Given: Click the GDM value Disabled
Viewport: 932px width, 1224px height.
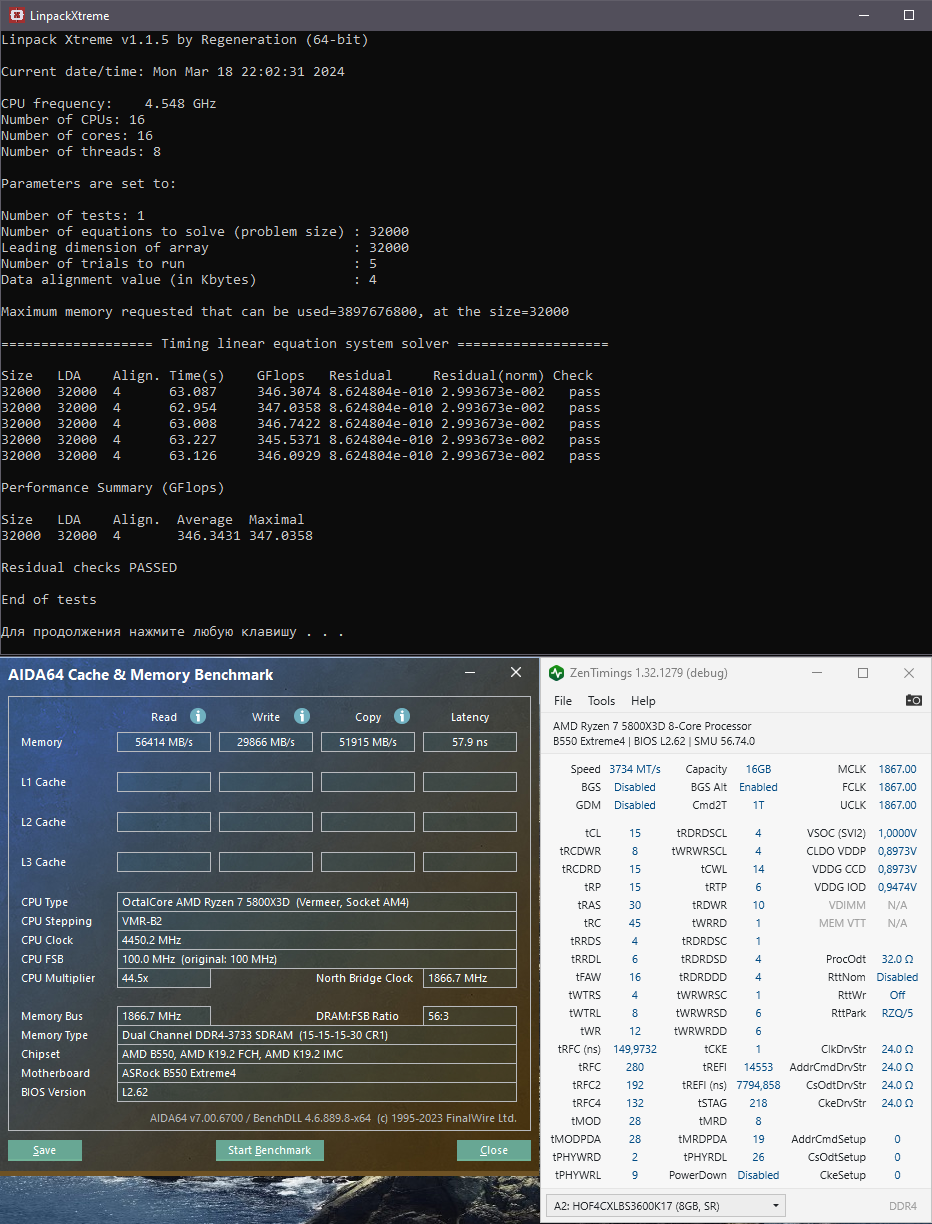Looking at the screenshot, I should coord(635,805).
